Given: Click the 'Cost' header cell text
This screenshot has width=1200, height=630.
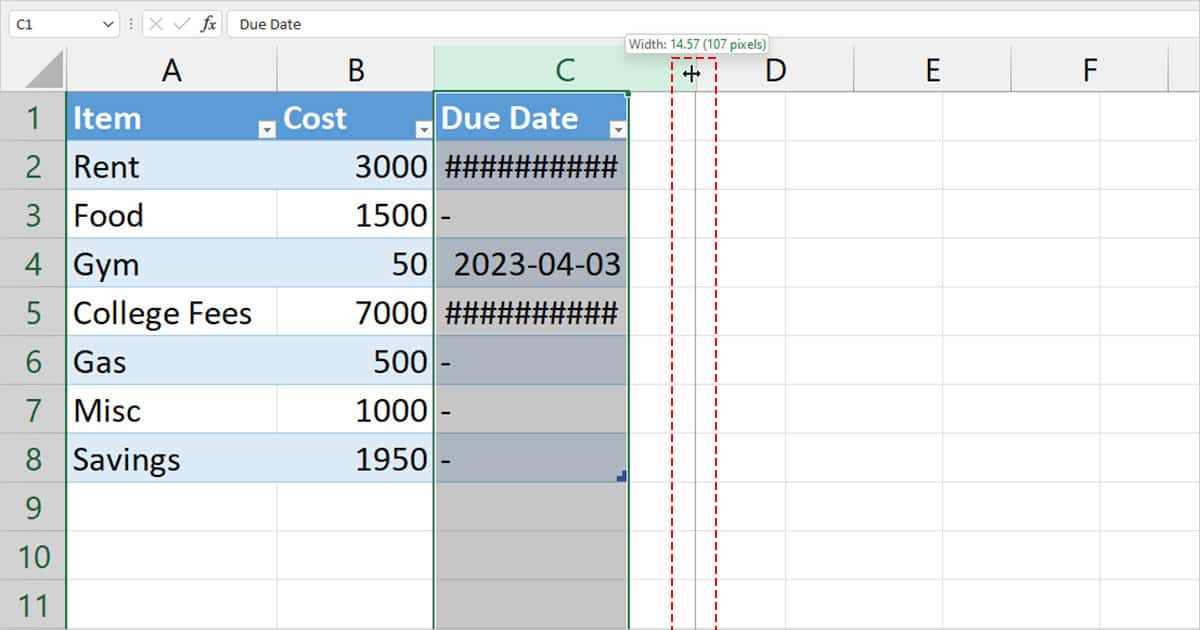Looking at the screenshot, I should 316,118.
